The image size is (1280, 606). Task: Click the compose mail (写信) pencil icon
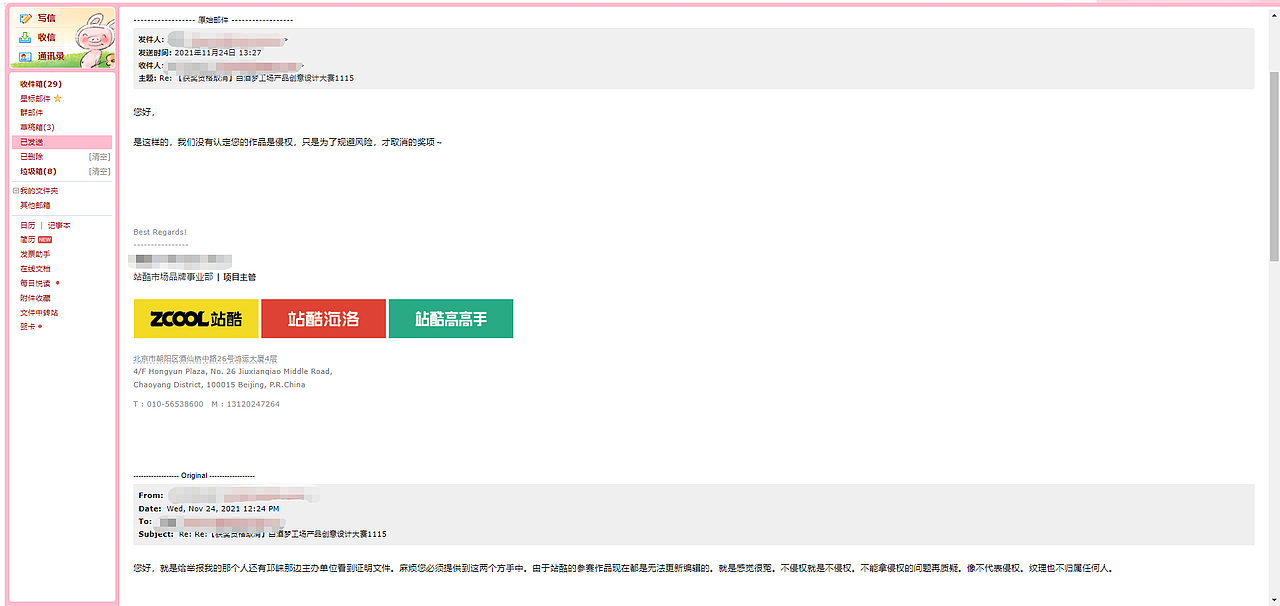point(26,18)
